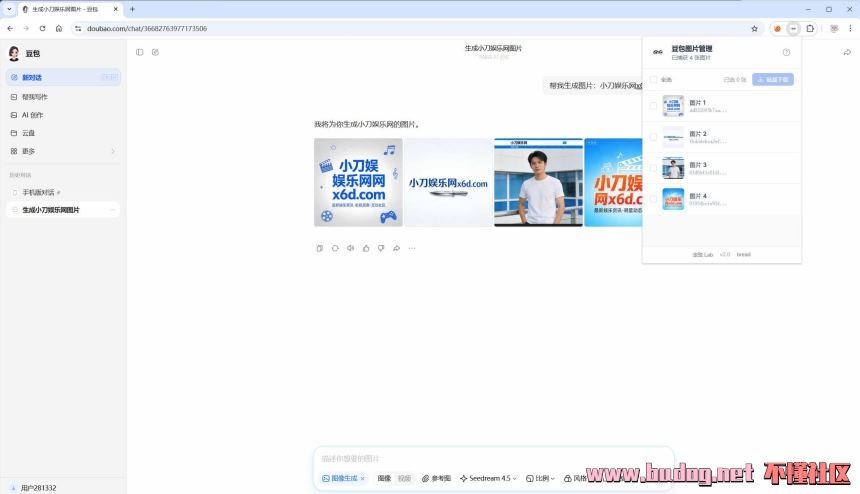
Task: Open the 比例 aspect ratio dropdown
Action: click(x=540, y=479)
